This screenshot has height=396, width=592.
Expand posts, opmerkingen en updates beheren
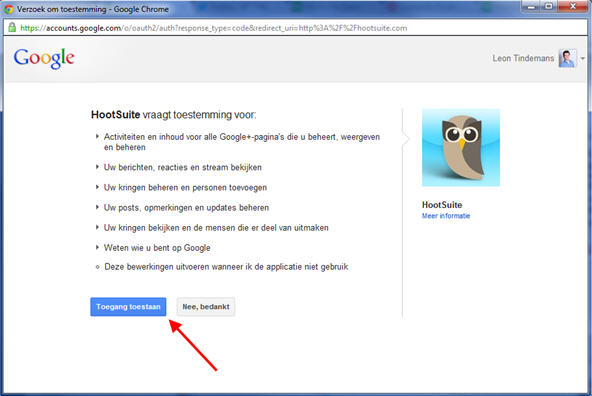pos(97,207)
